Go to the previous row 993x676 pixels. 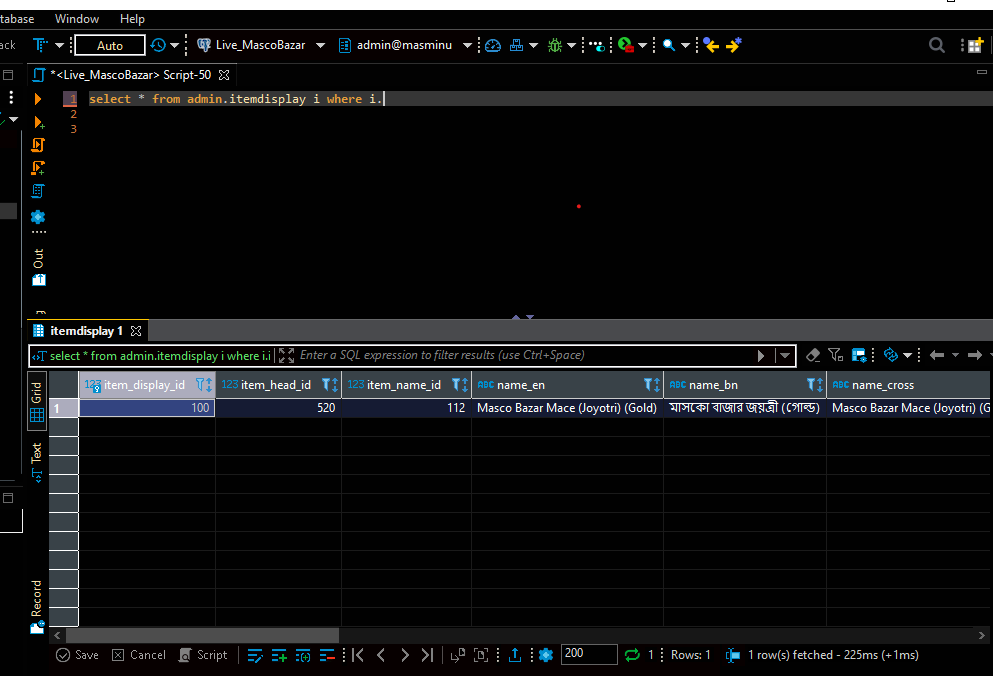(x=381, y=655)
